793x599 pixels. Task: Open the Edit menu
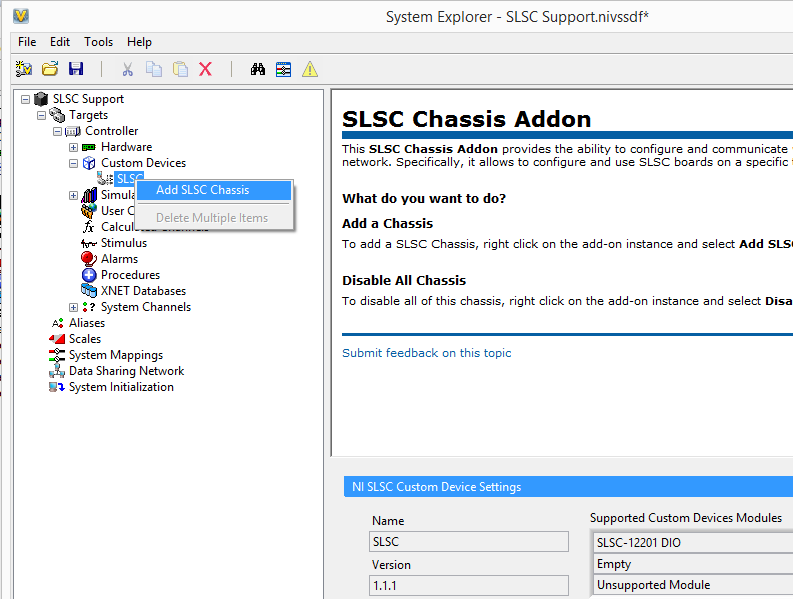coord(60,42)
